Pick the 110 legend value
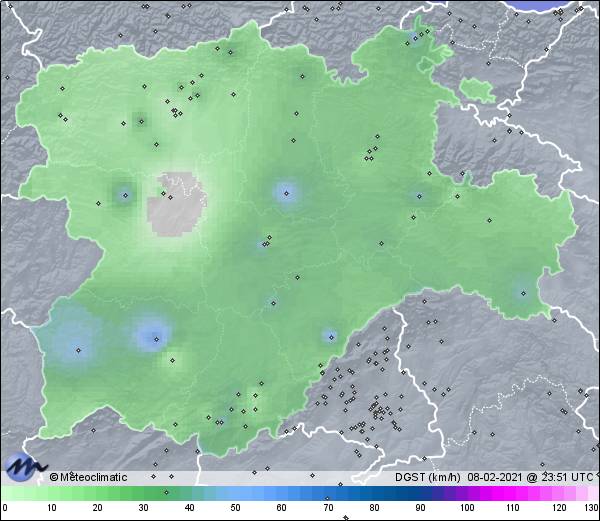Viewport: 600px width, 521px height. point(513,508)
